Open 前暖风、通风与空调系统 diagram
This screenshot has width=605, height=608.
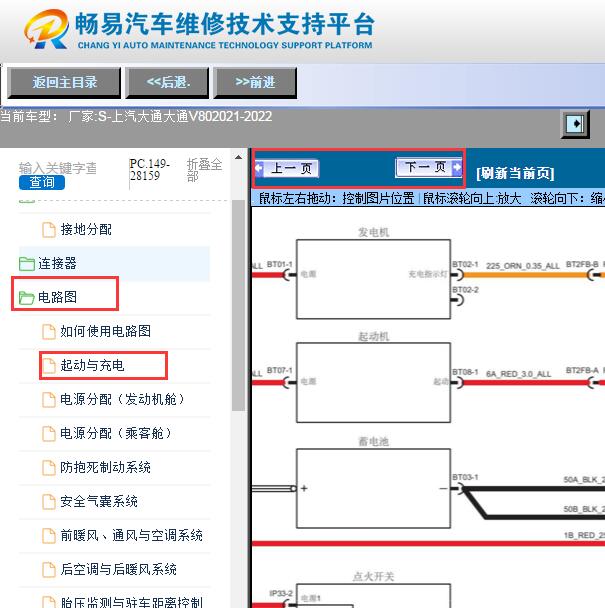131,535
